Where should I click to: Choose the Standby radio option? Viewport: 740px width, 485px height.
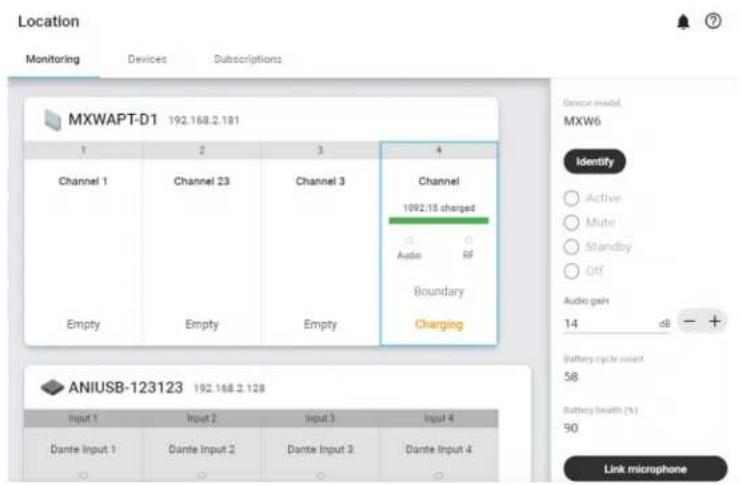(x=571, y=247)
